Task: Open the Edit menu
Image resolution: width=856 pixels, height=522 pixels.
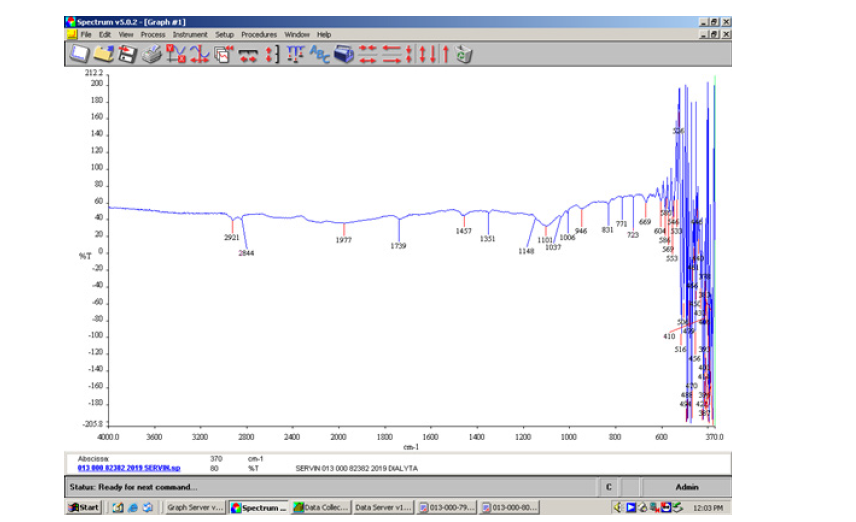Action: (x=105, y=34)
